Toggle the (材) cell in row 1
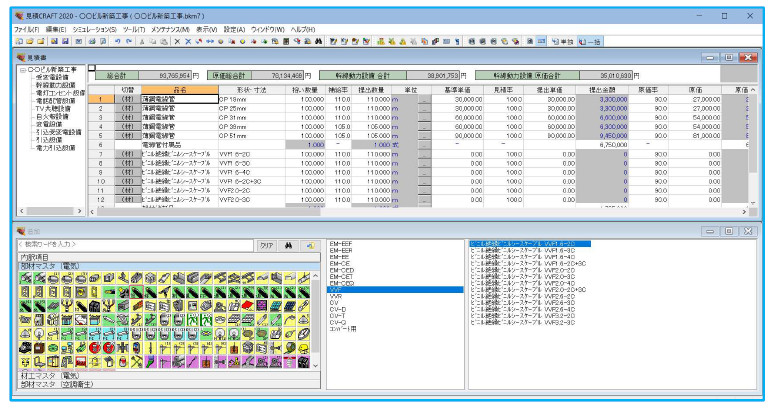774x418 pixels. (127, 99)
